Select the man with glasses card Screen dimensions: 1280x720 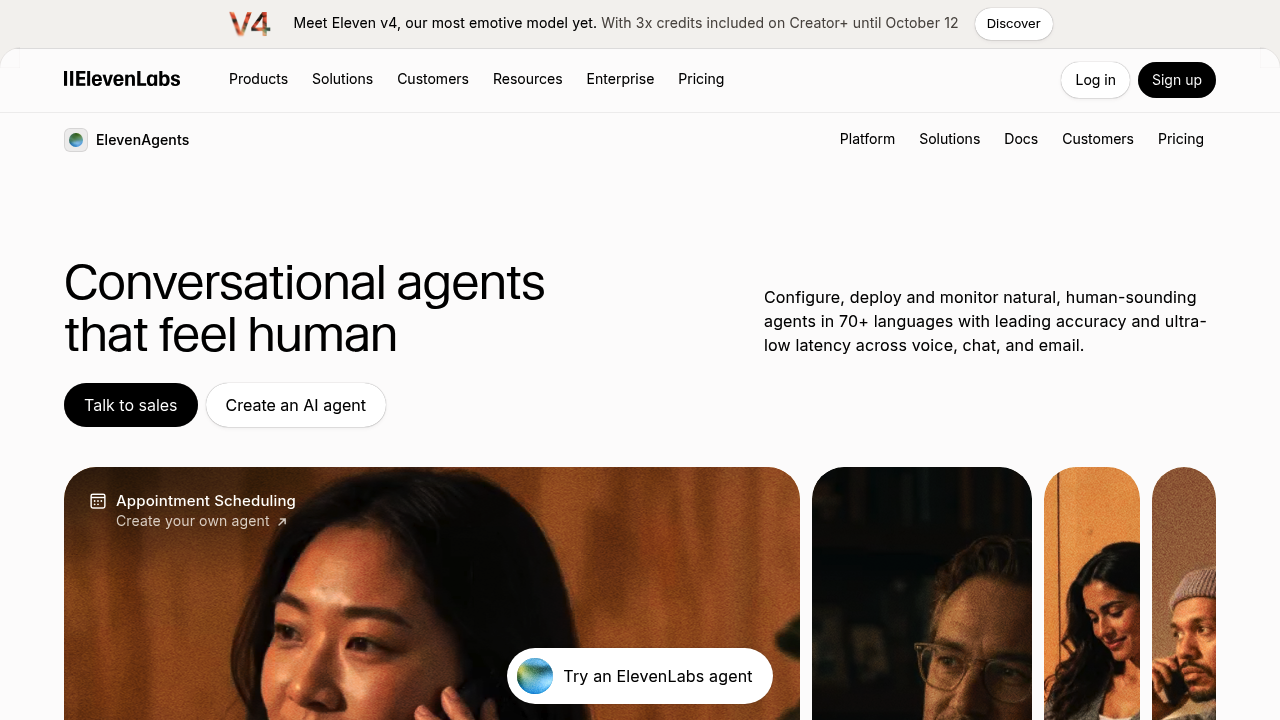[922, 594]
